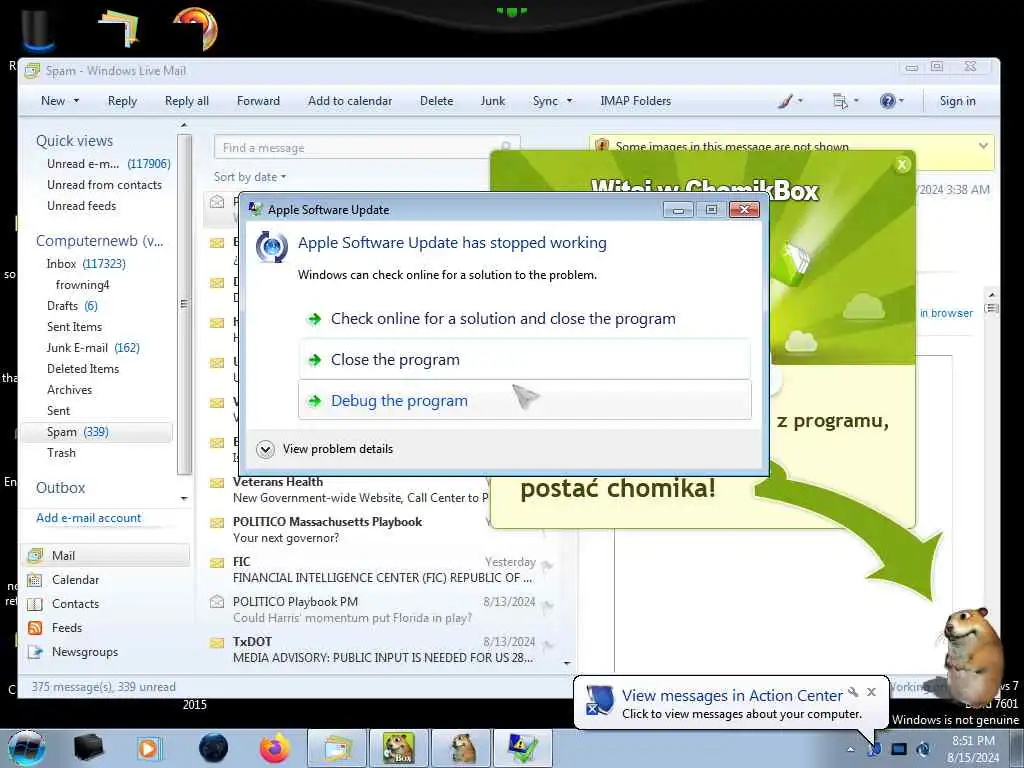Launch Firefox from the taskbar
This screenshot has width=1024, height=768.
coord(275,748)
